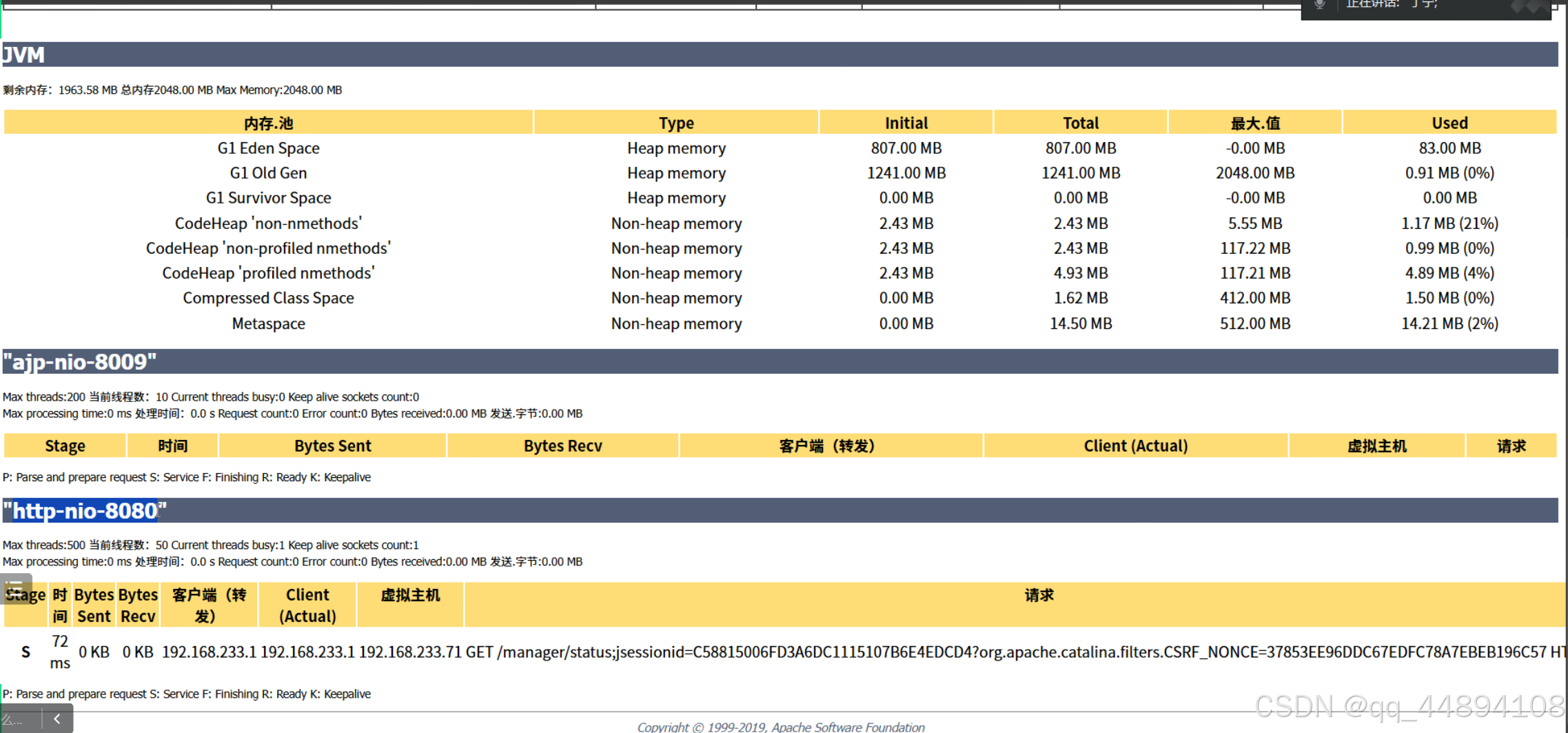Click the Max threads:500 summary line
Viewport: 1568px width, 733px height.
tap(211, 545)
